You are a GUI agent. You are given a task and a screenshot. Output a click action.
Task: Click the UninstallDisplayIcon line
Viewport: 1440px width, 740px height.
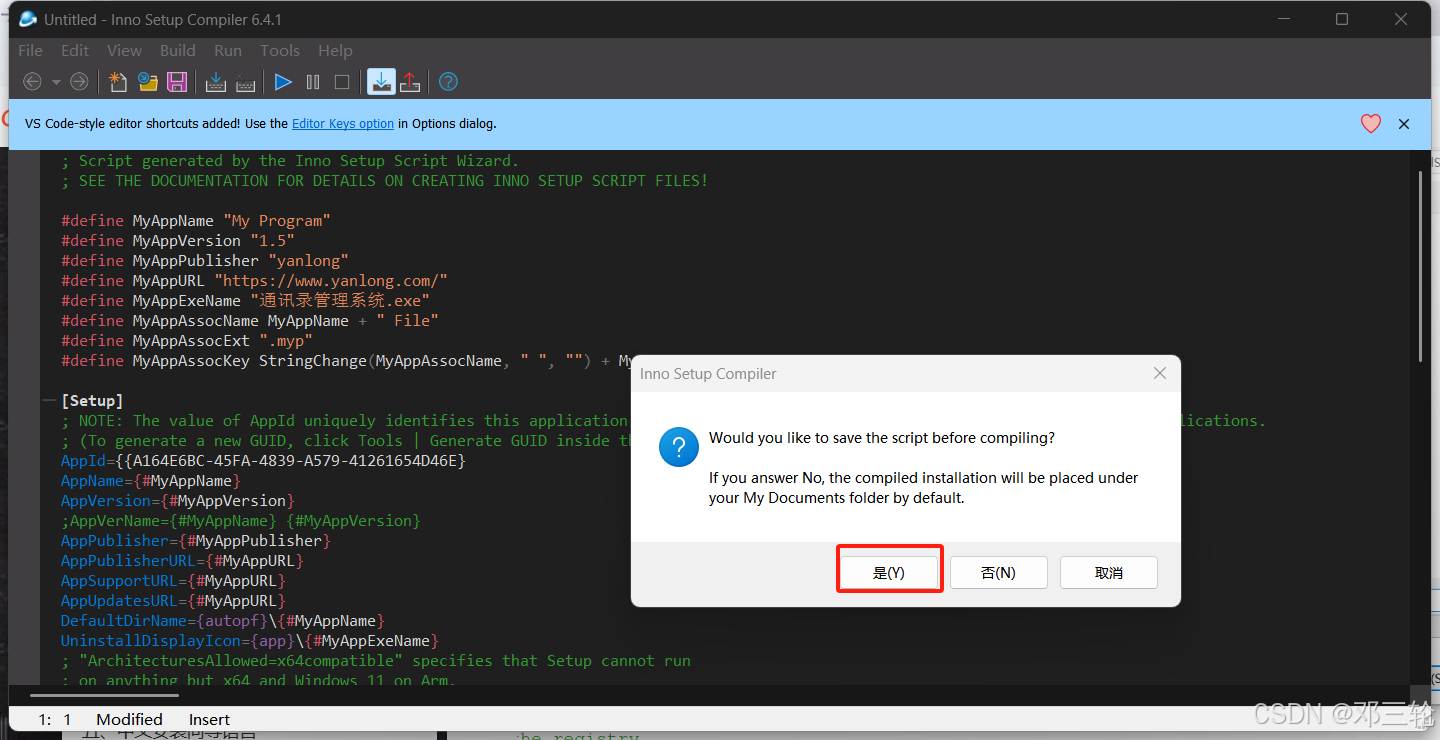pyautogui.click(x=250, y=641)
